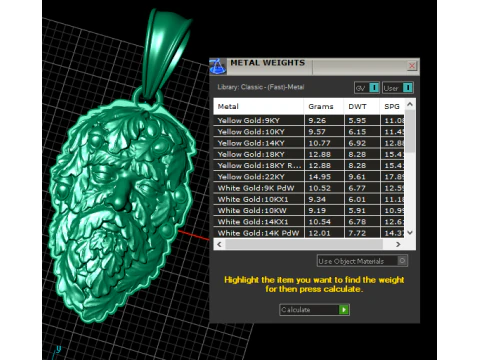Image resolution: width=480 pixels, height=360 pixels.
Task: Click the table scroll down arrow
Action: pyautogui.click(x=410, y=233)
